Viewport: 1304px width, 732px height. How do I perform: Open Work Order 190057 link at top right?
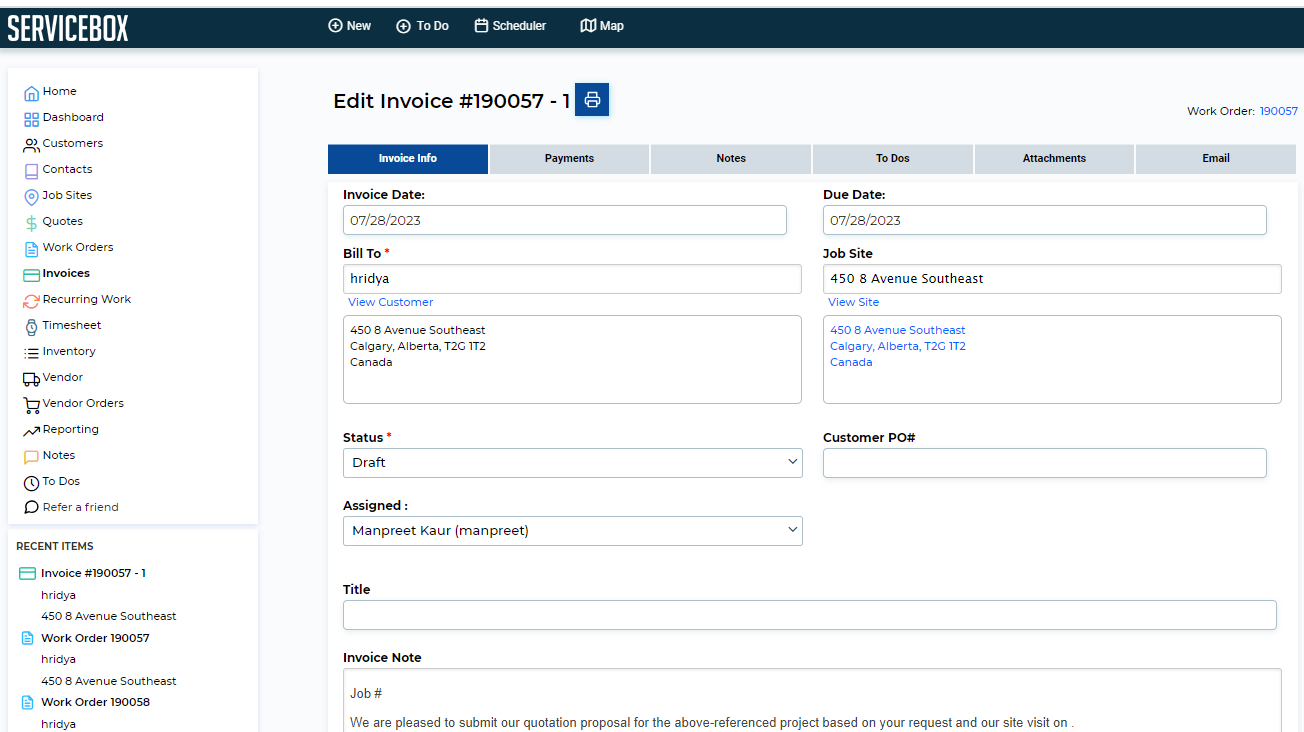[1278, 111]
